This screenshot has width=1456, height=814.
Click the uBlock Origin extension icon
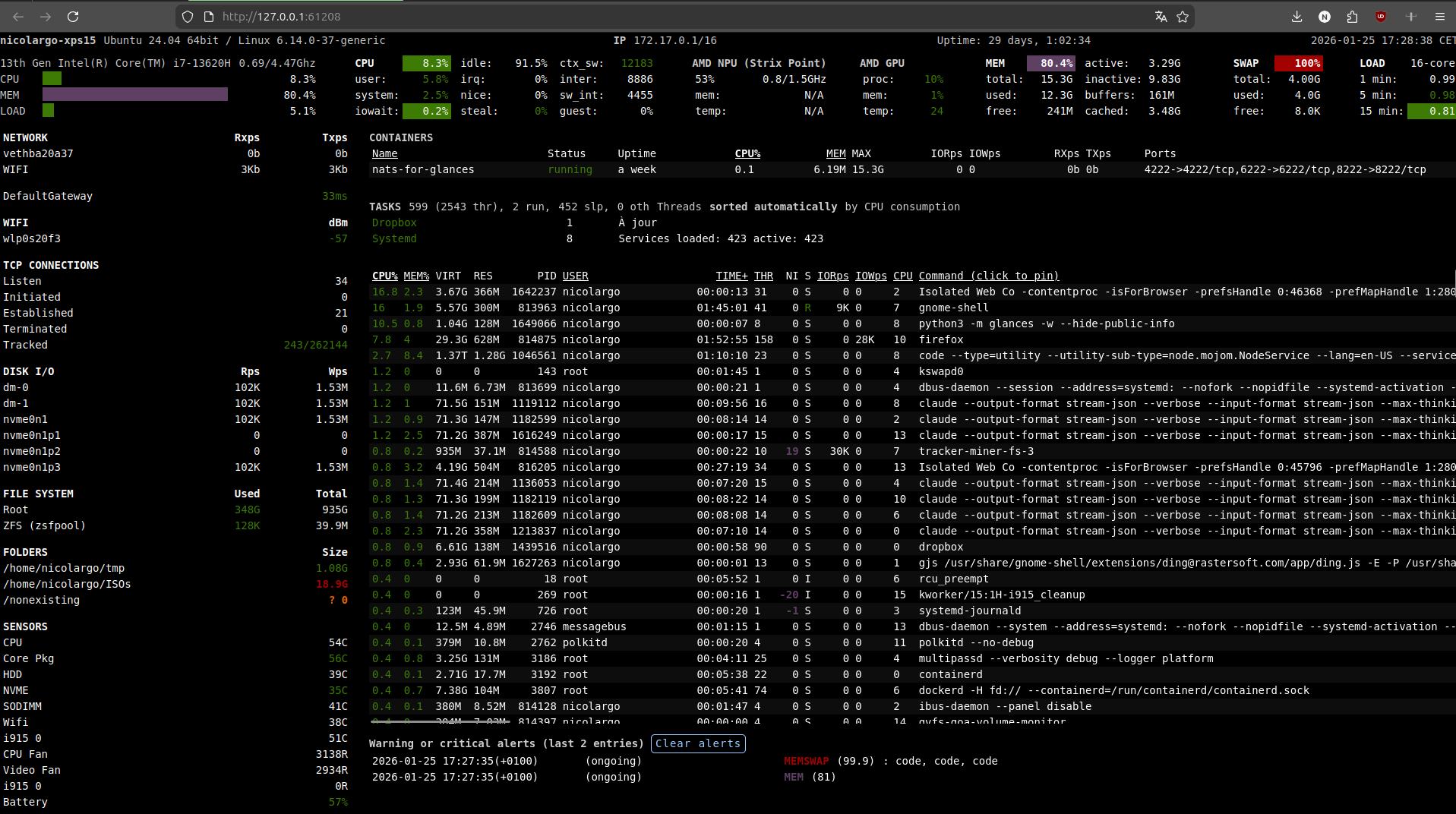click(1380, 16)
